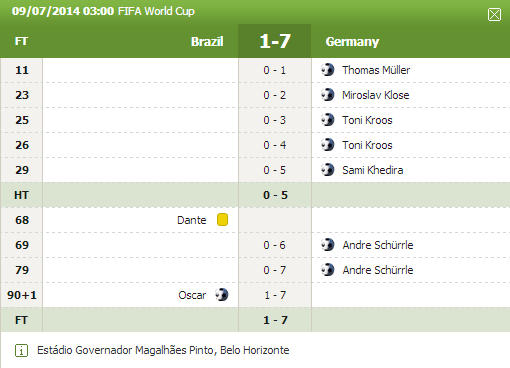Click Dante's yellow card icon
The image size is (510, 368).
[x=222, y=220]
